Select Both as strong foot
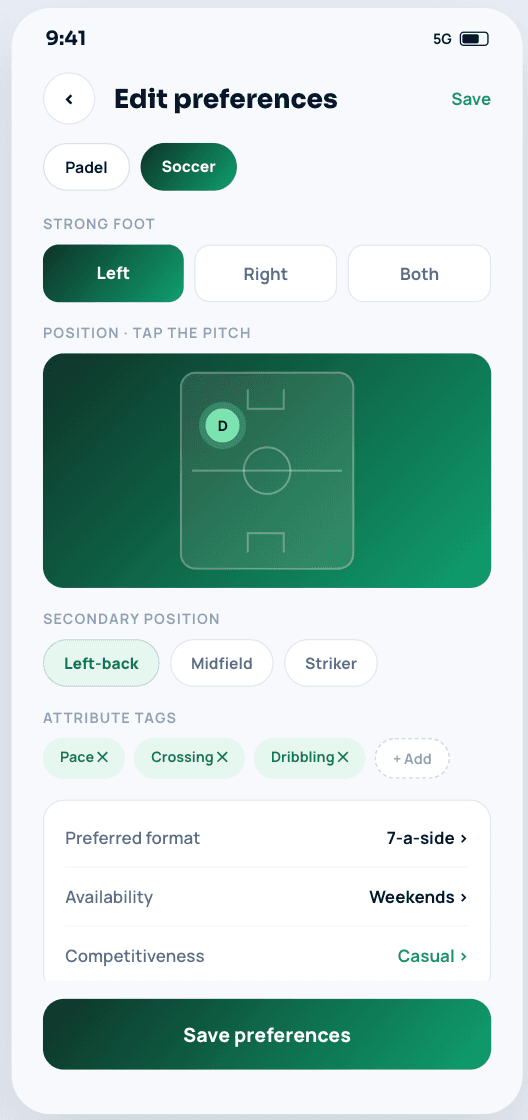The image size is (528, 1120). (x=419, y=274)
